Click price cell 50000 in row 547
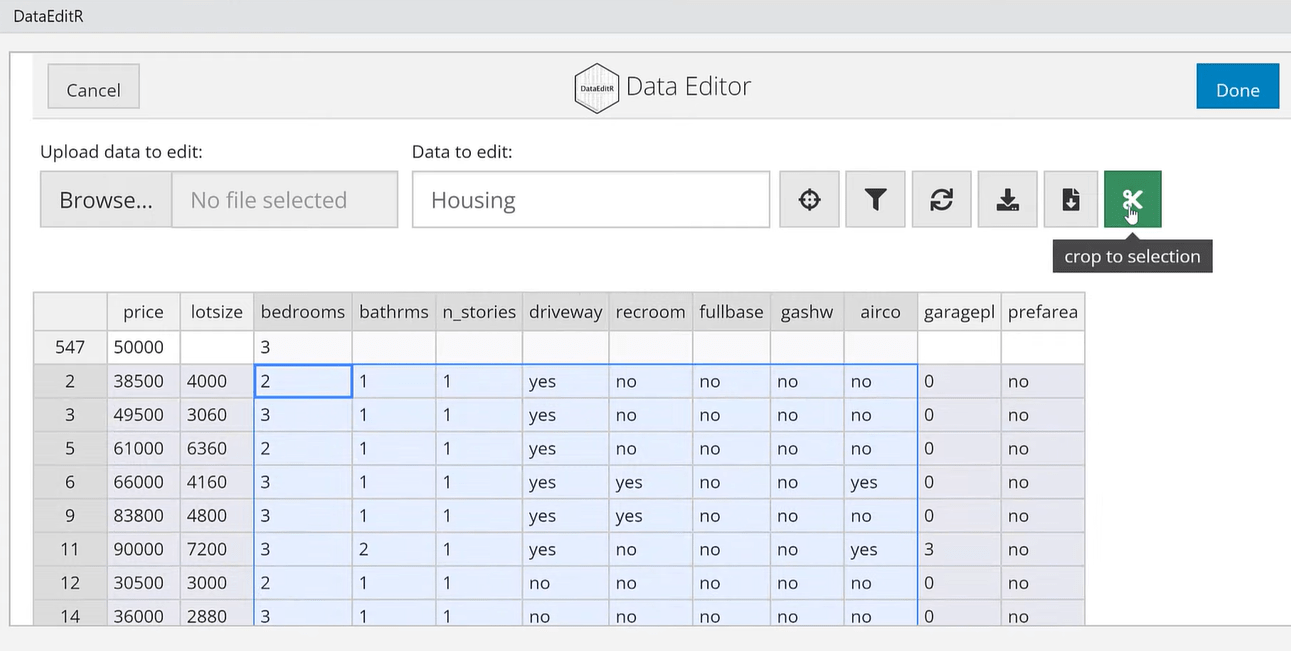The width and height of the screenshot is (1291, 651). pyautogui.click(x=144, y=347)
